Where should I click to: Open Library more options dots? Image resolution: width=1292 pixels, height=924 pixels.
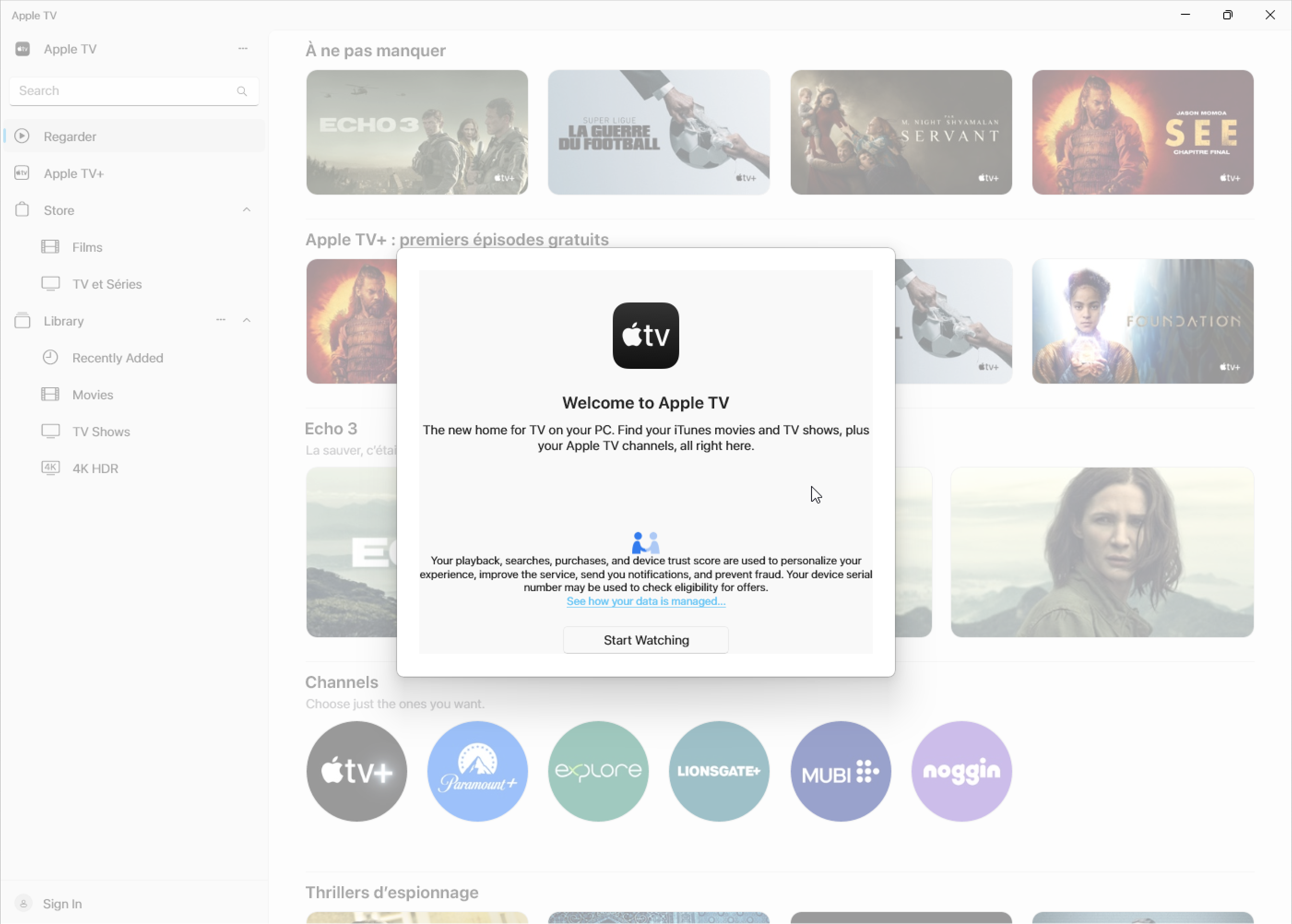[x=221, y=320]
